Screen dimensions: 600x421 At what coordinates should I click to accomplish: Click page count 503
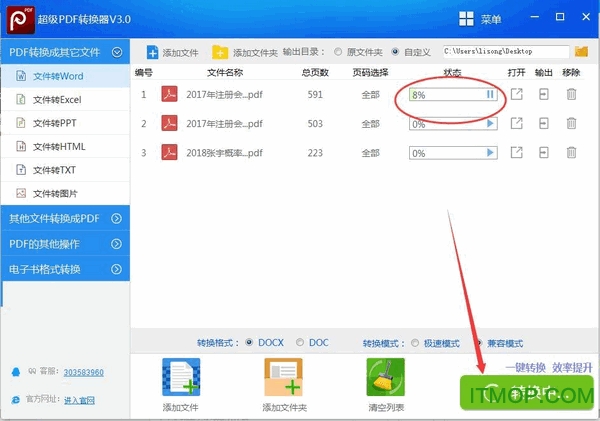[315, 124]
